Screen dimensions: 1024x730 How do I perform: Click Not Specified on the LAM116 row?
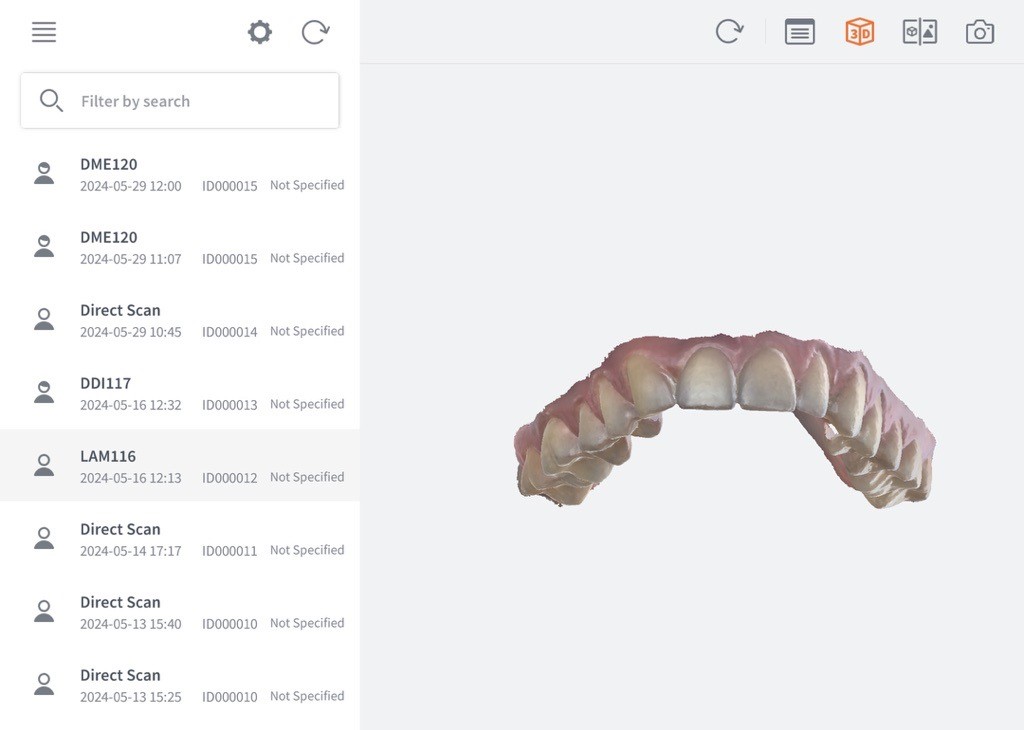pos(307,477)
